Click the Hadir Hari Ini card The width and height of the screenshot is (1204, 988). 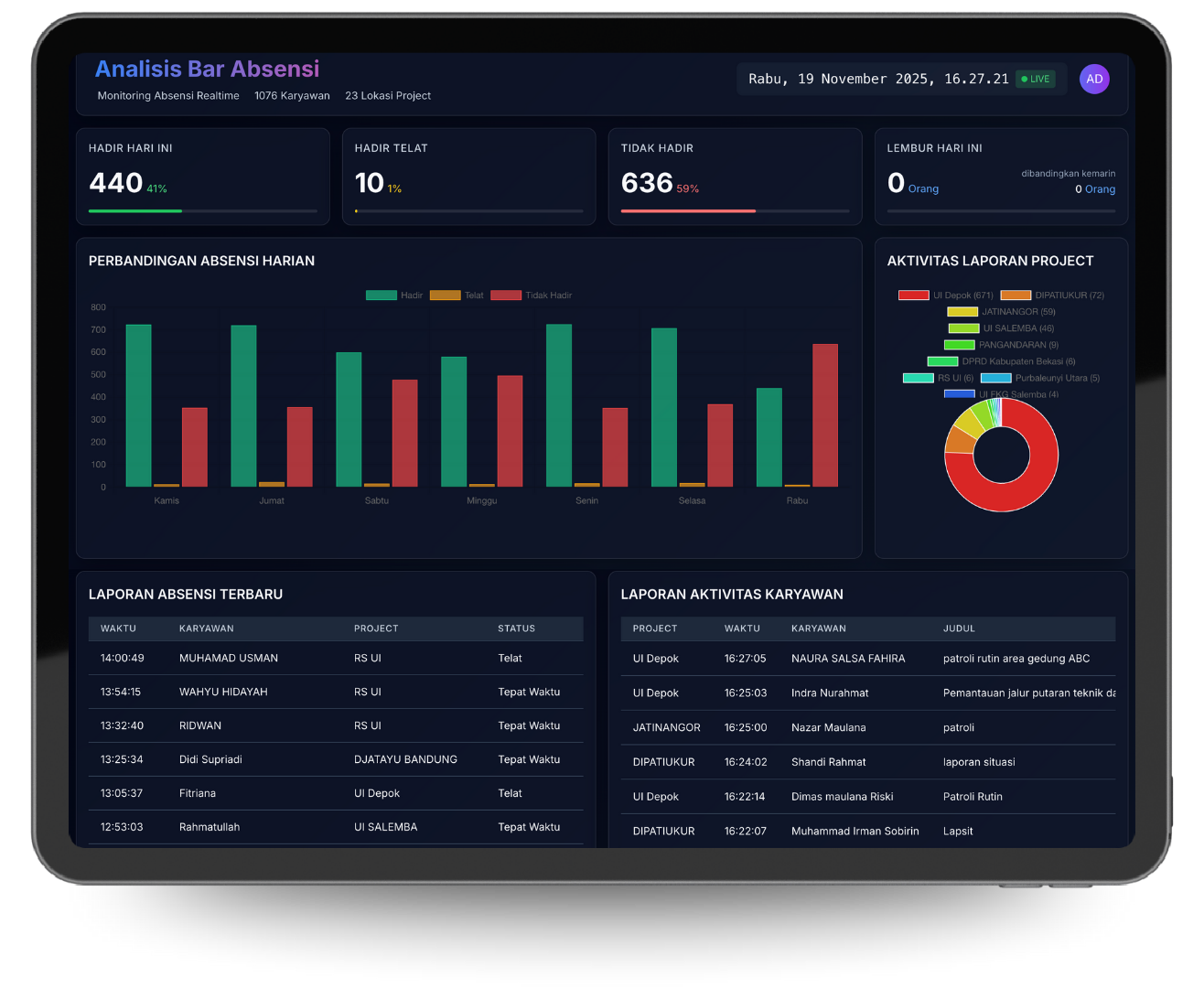coord(202,177)
